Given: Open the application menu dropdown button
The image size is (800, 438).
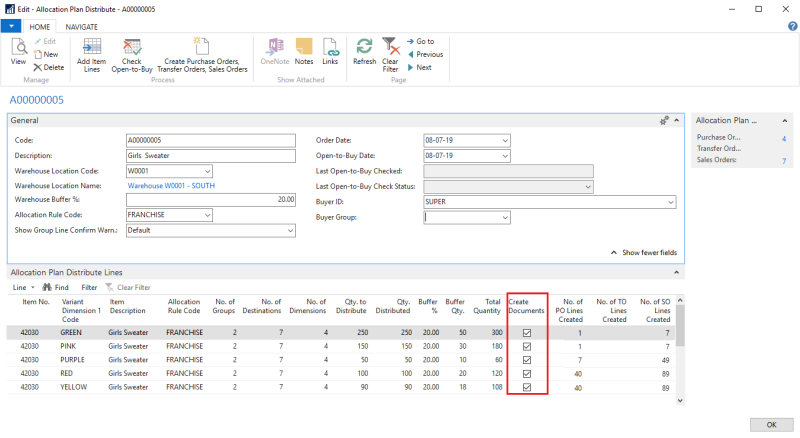Looking at the screenshot, I should tap(11, 26).
